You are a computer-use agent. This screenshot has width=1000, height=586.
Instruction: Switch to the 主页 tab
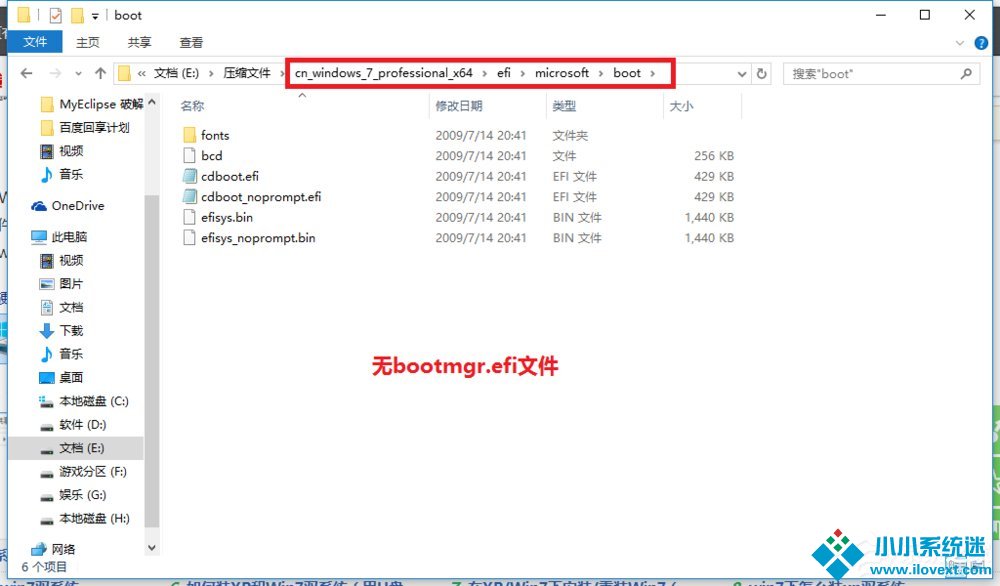(x=87, y=42)
